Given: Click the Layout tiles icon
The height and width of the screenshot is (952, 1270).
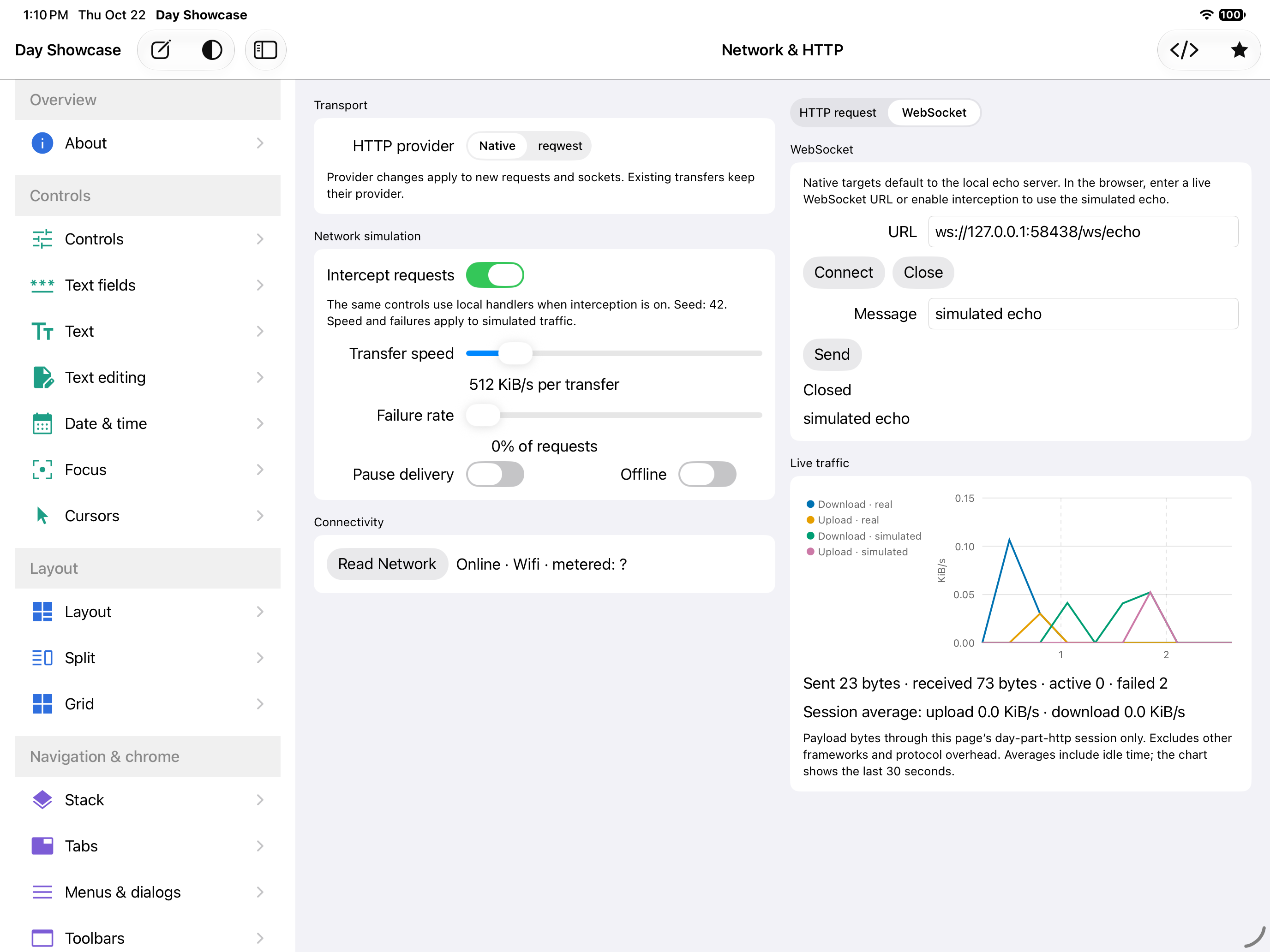Looking at the screenshot, I should point(42,612).
